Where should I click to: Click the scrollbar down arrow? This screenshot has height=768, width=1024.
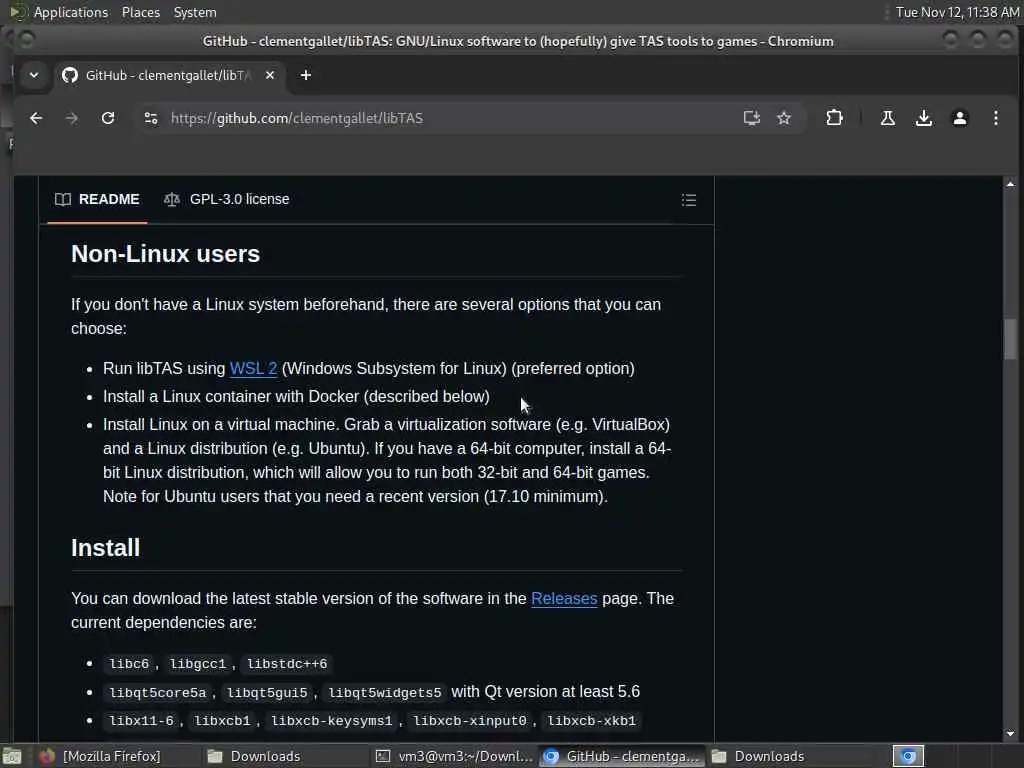(x=1010, y=733)
